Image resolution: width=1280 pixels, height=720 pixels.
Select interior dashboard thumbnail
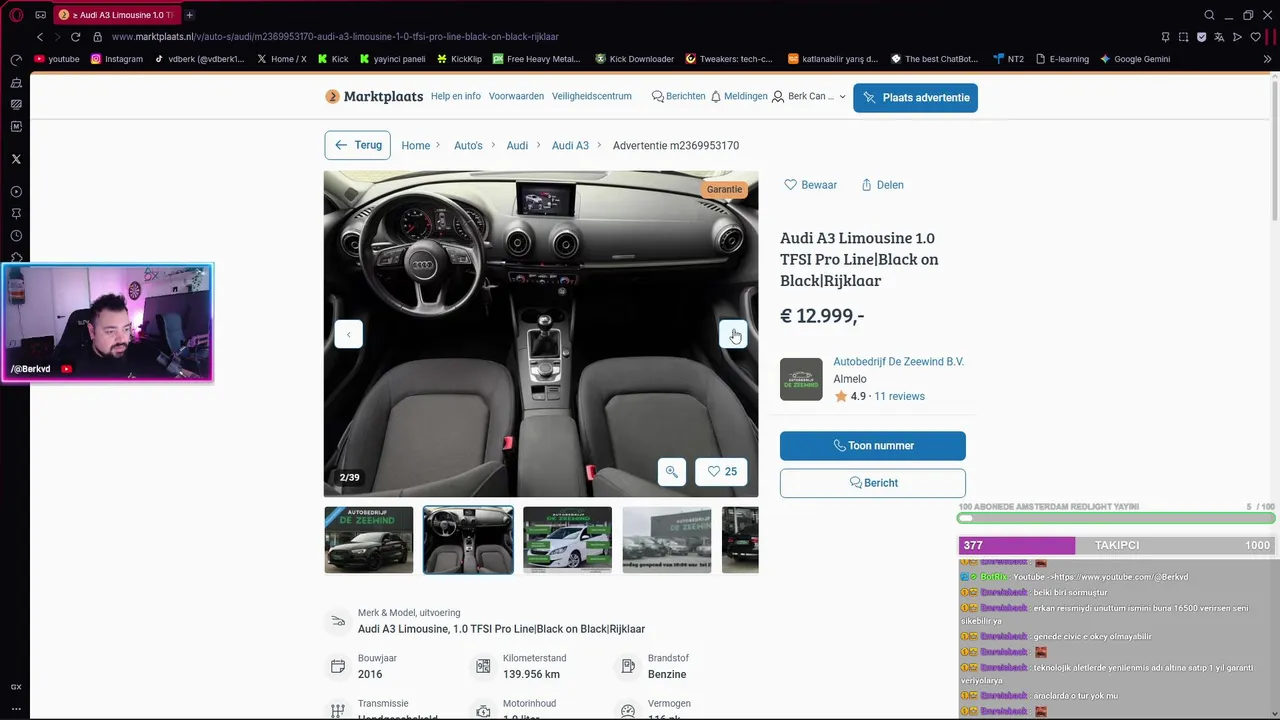pos(468,540)
